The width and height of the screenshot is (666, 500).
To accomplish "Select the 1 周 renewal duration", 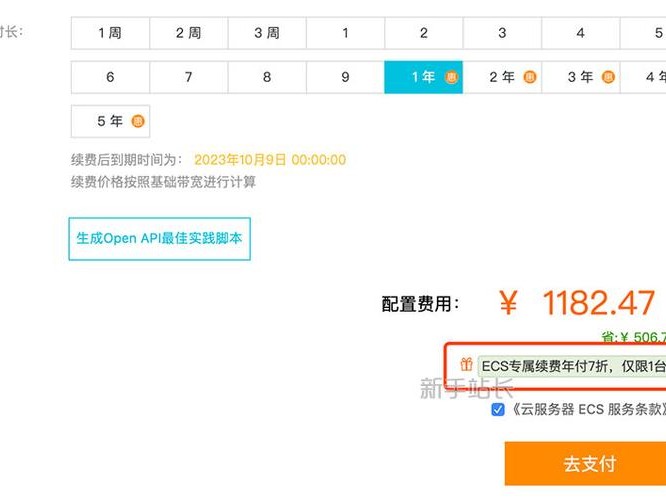I will [110, 33].
